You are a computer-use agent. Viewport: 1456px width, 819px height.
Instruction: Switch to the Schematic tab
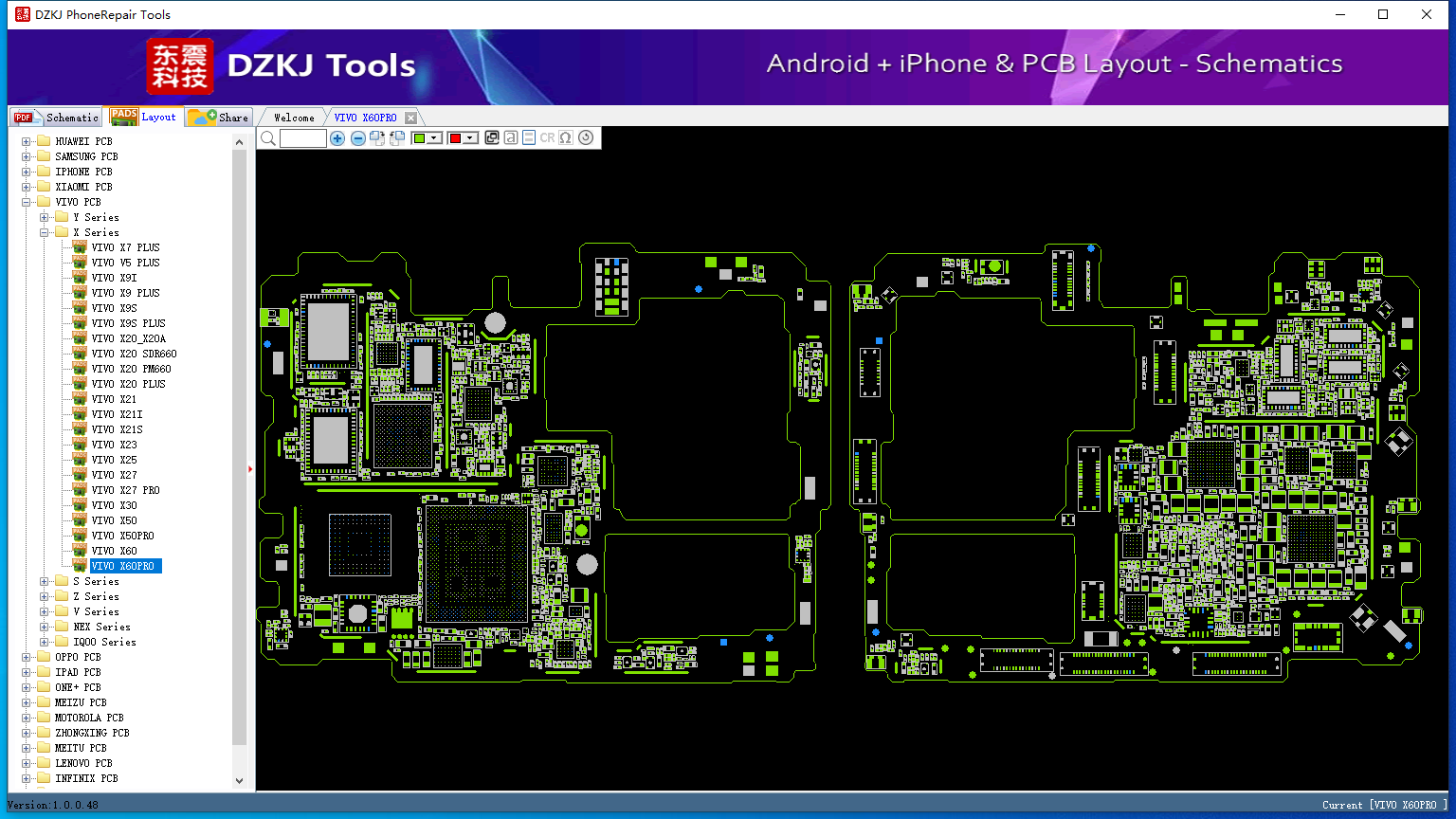tap(56, 118)
